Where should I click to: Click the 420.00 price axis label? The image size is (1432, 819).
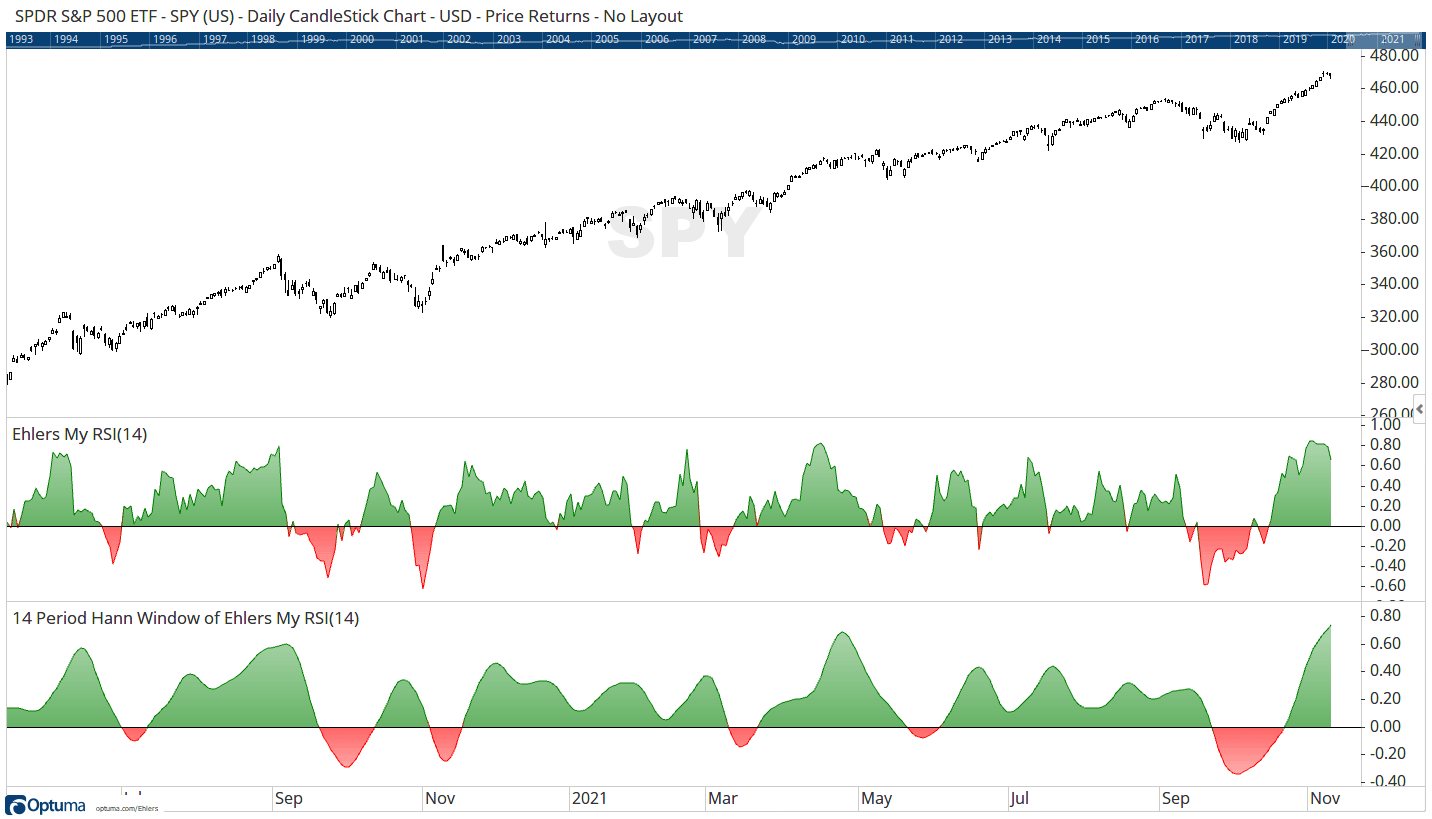pyautogui.click(x=1392, y=153)
